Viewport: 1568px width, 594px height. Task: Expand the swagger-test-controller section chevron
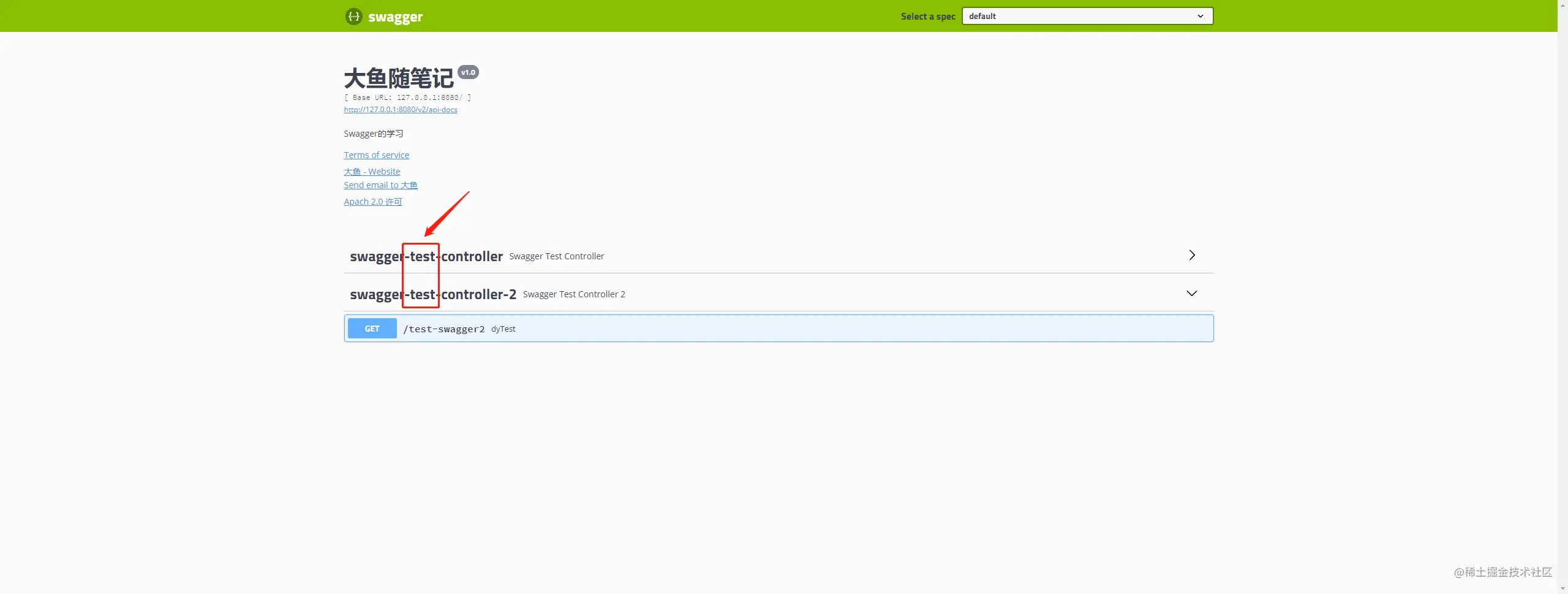pyautogui.click(x=1192, y=255)
